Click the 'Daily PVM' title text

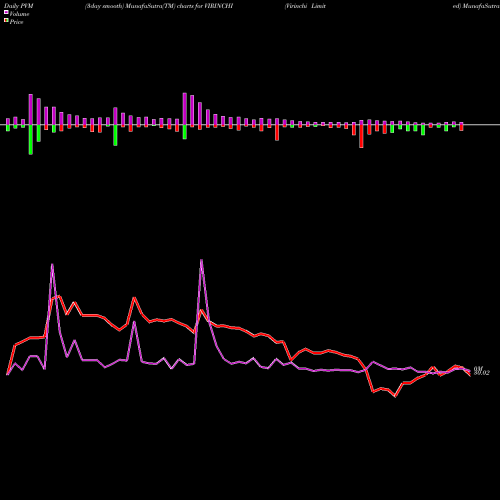pos(19,6)
